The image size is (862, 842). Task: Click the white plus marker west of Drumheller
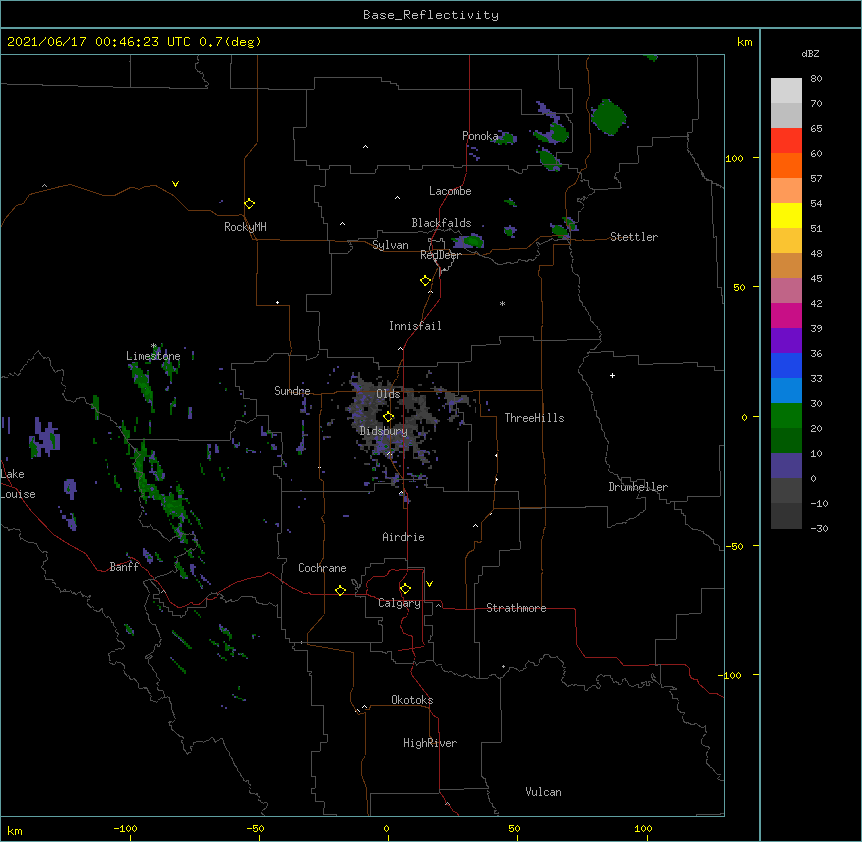[x=612, y=375]
